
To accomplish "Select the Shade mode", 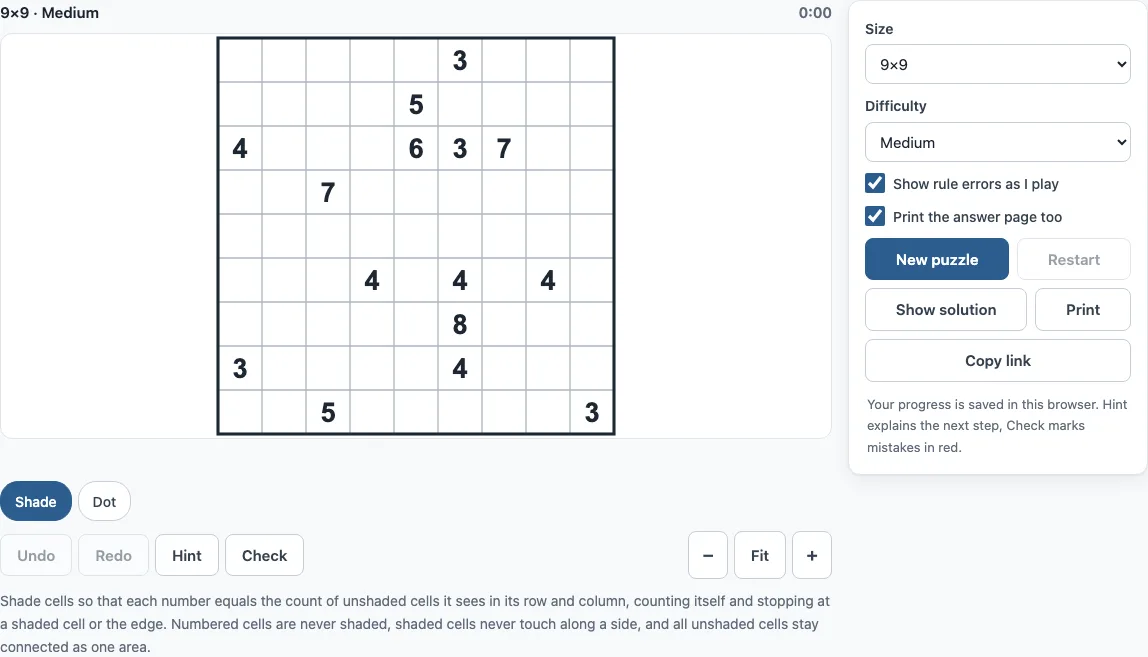I will coord(36,501).
